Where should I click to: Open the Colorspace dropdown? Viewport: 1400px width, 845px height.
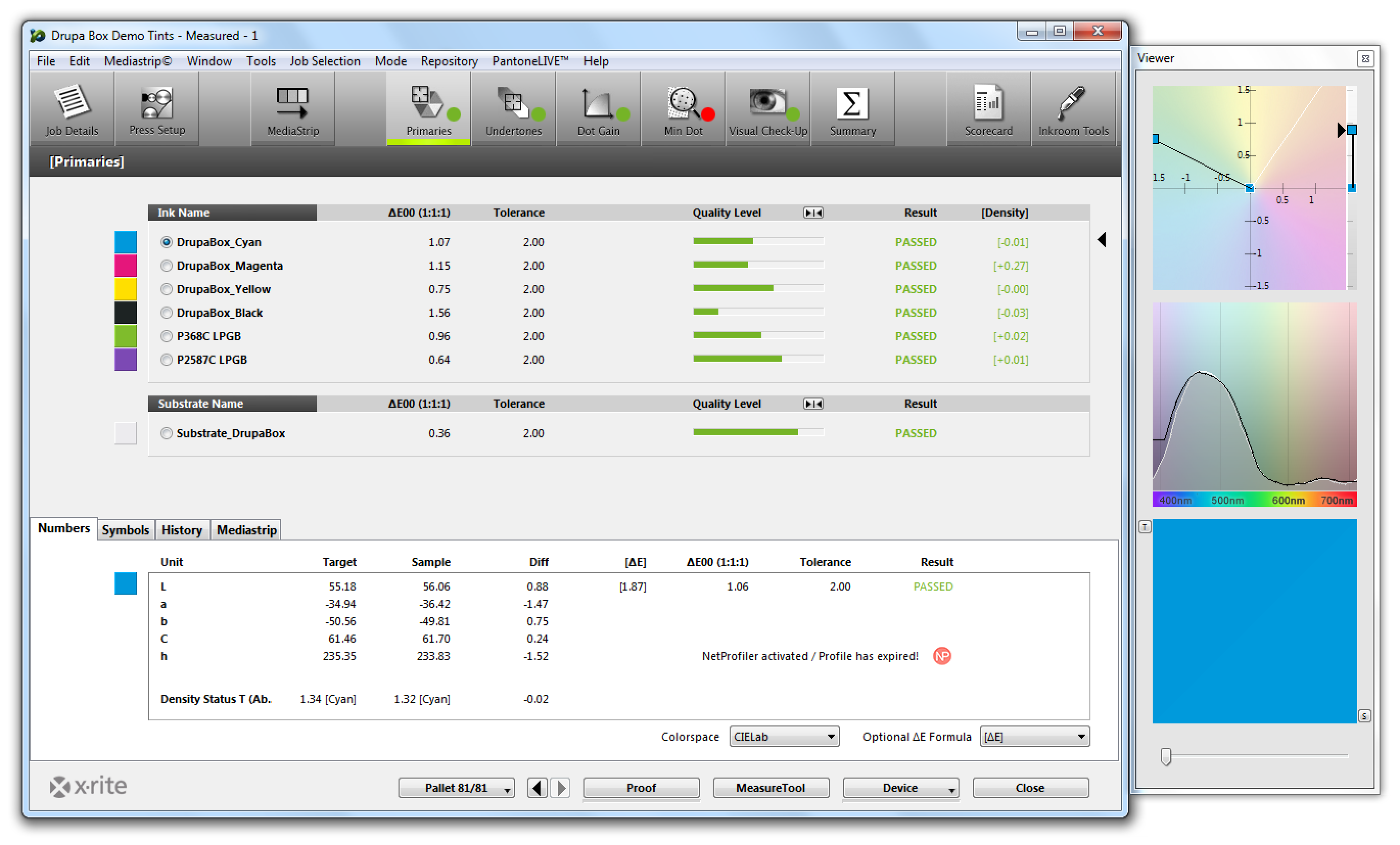click(784, 736)
